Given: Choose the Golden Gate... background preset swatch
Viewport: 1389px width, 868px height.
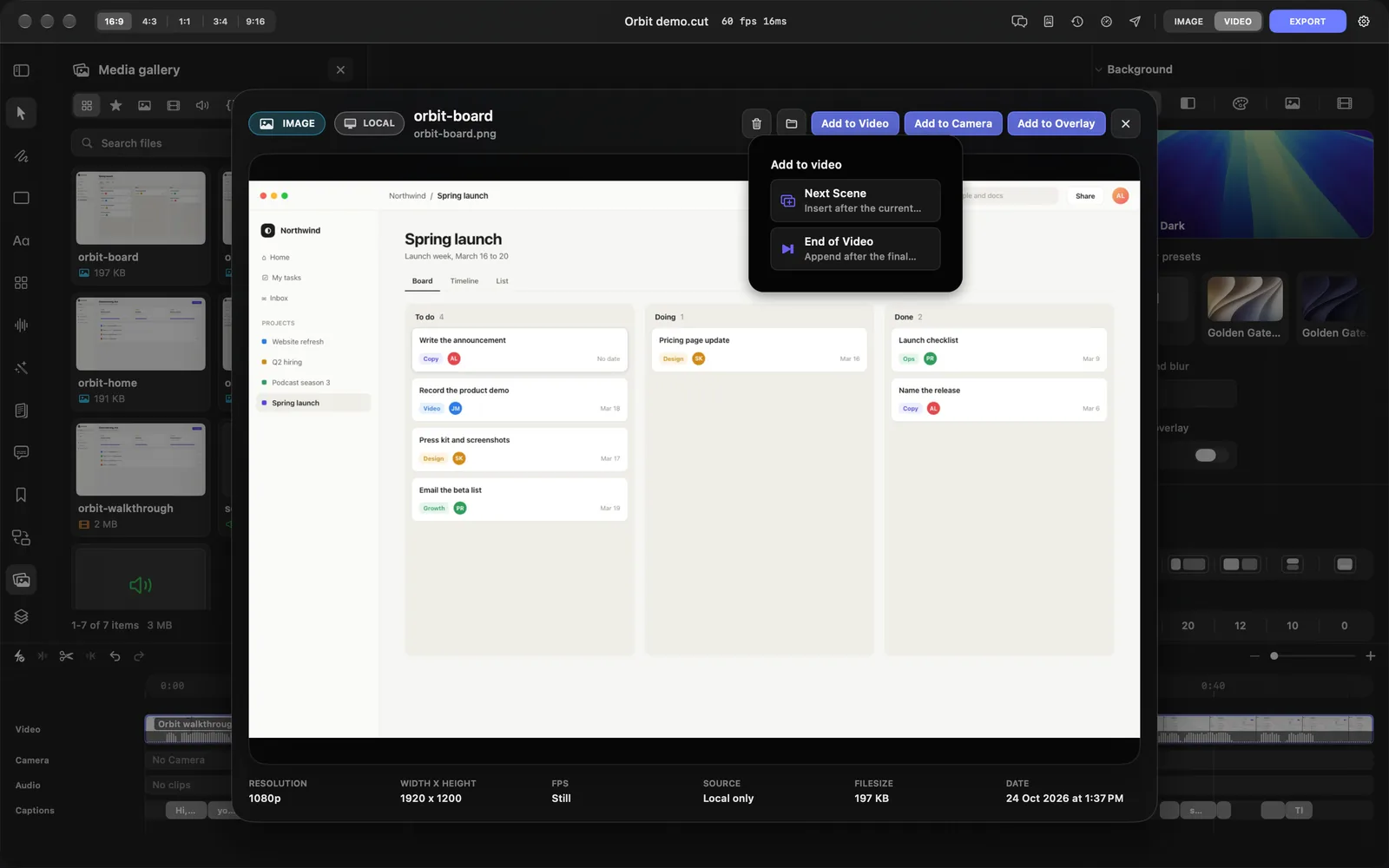Looking at the screenshot, I should (x=1245, y=299).
